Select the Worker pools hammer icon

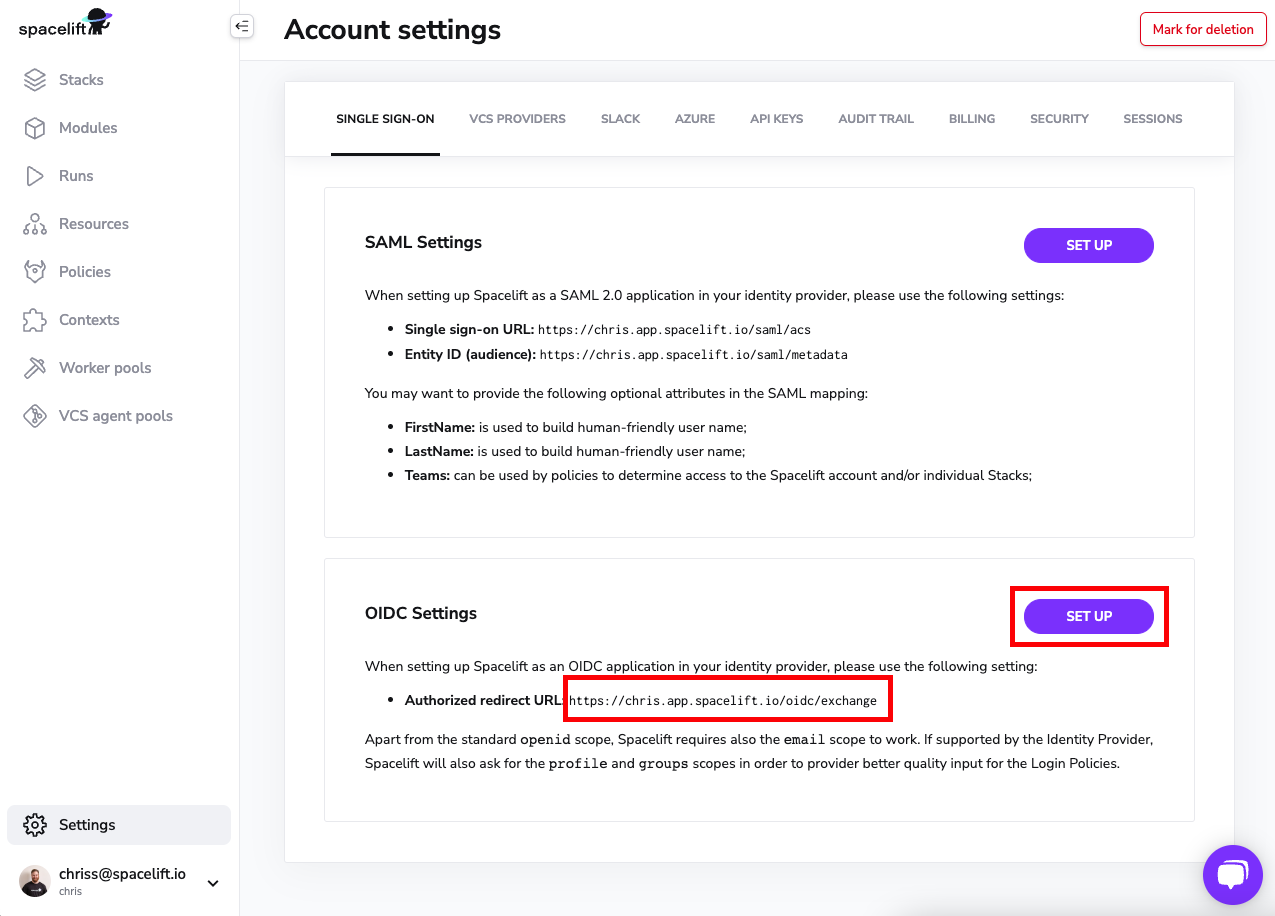tap(35, 368)
